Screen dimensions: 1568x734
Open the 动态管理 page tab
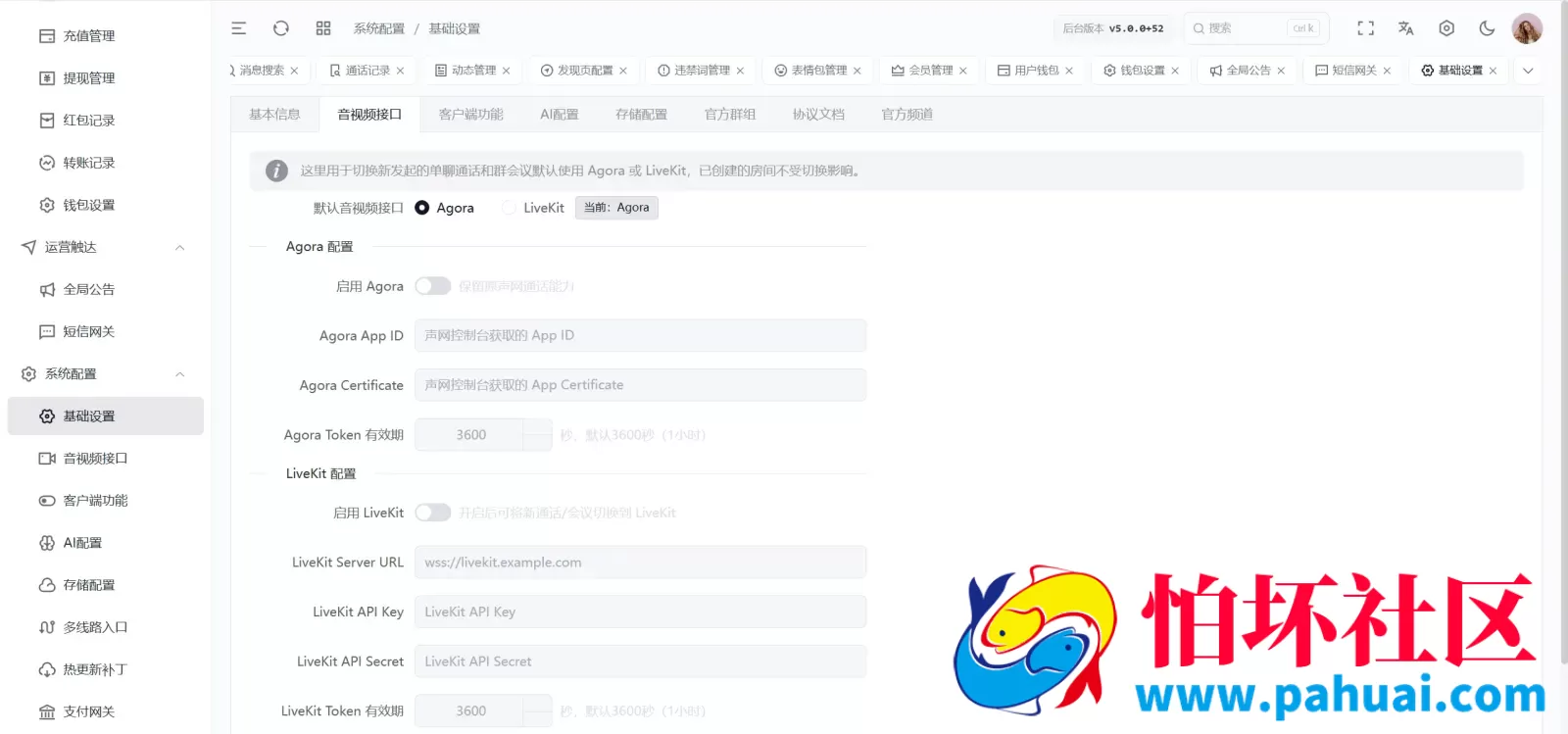coord(472,71)
